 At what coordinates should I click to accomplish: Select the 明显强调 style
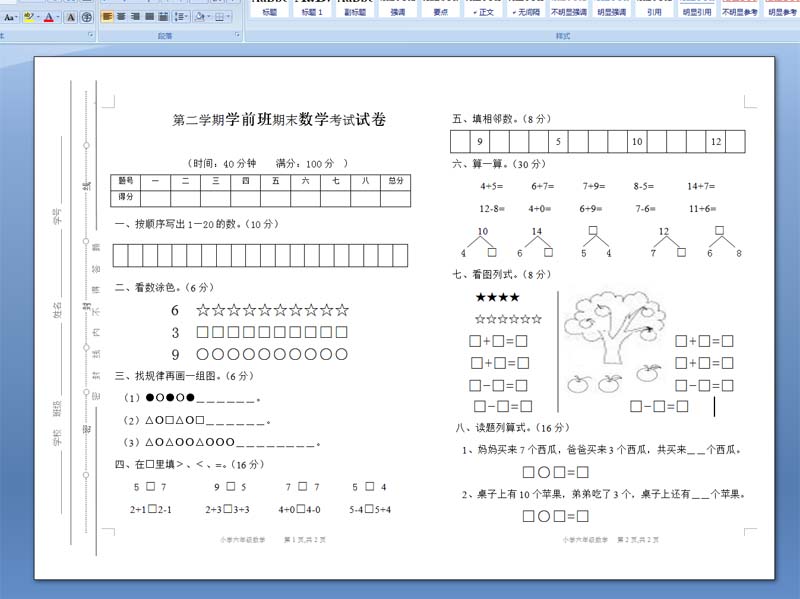(612, 11)
